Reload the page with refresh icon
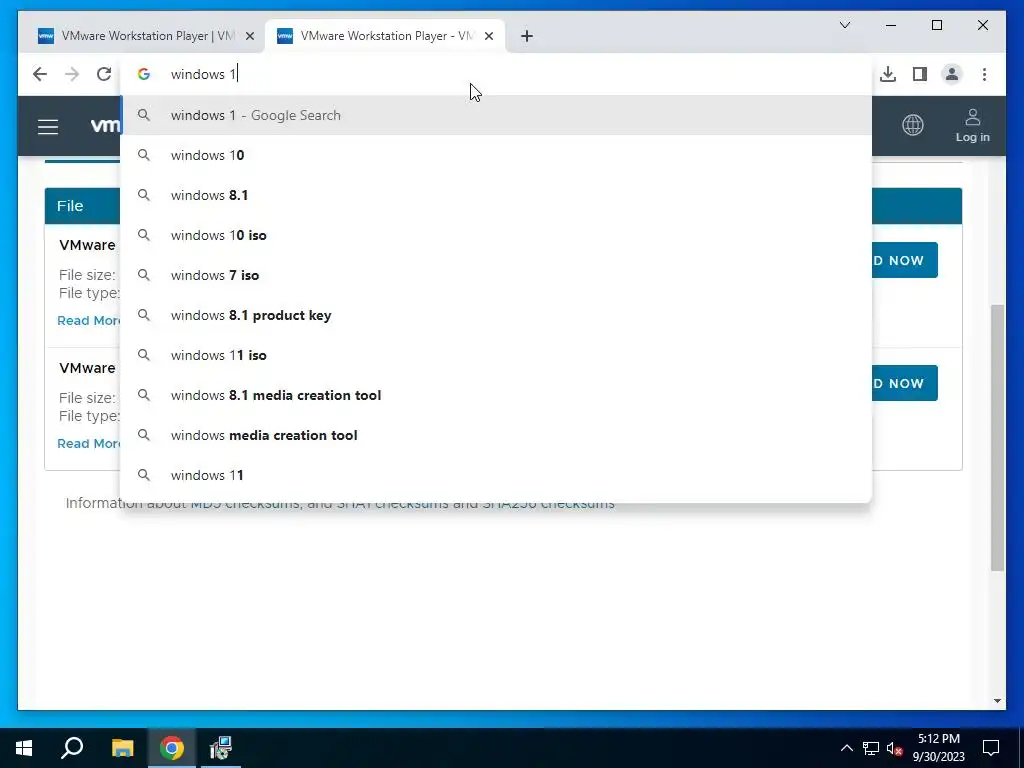The width and height of the screenshot is (1024, 768). point(104,74)
